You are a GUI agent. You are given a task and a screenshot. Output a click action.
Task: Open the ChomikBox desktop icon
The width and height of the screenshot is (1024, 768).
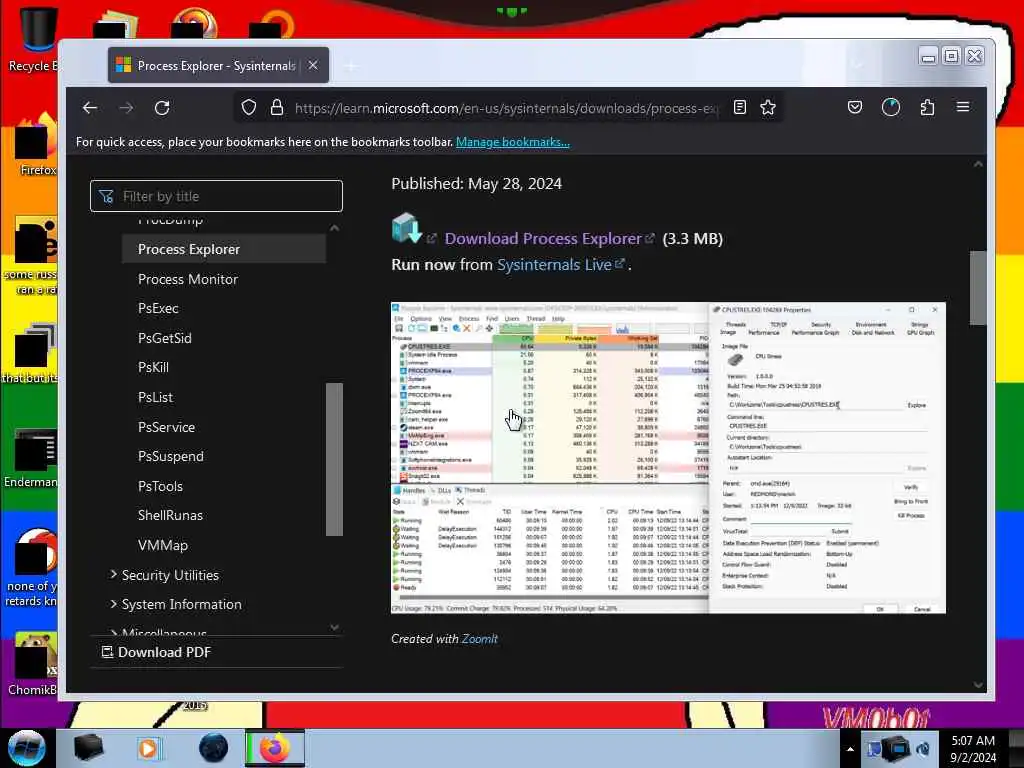coord(33,664)
